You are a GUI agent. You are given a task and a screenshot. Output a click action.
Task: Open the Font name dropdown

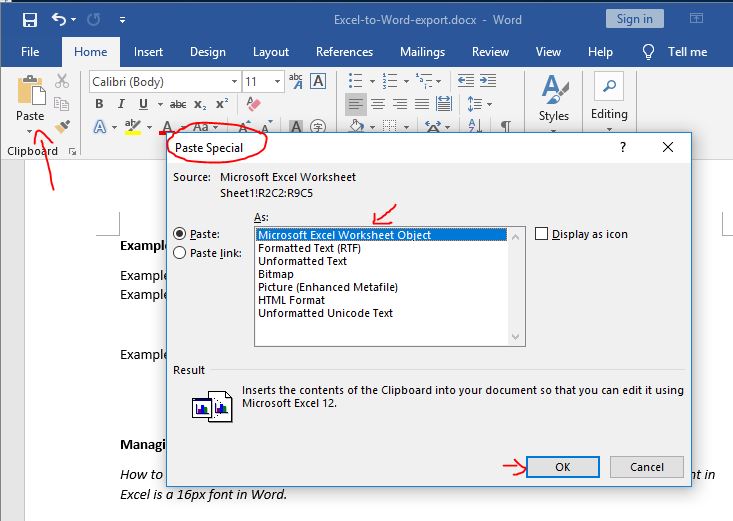click(234, 82)
